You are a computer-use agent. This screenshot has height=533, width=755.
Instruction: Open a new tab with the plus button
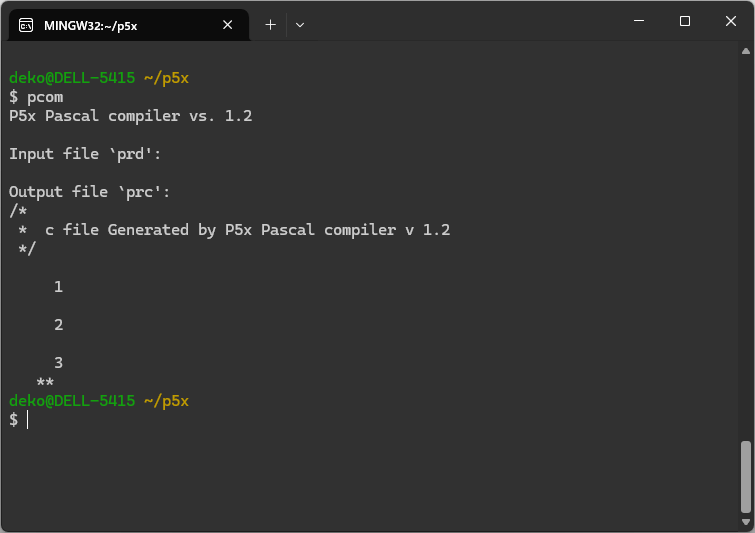[271, 25]
